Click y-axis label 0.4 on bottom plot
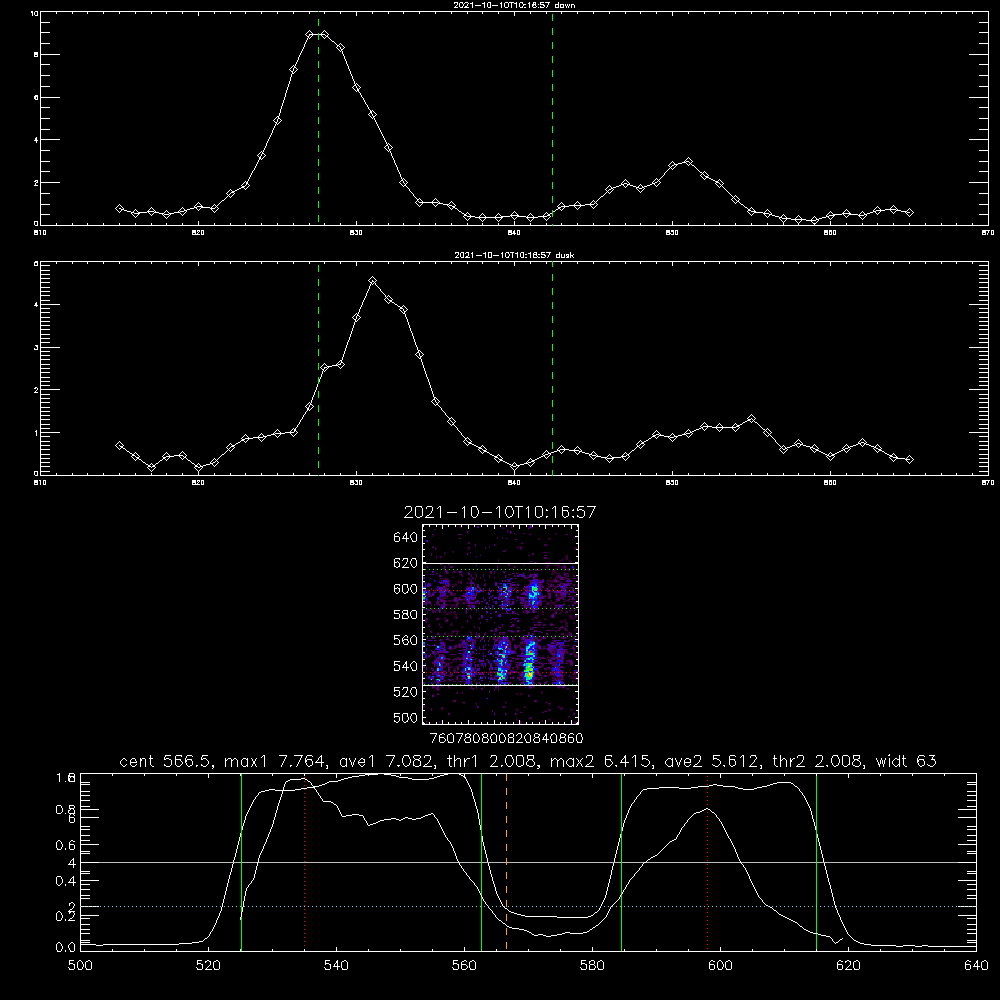Image resolution: width=1000 pixels, height=1000 pixels. (x=66, y=881)
